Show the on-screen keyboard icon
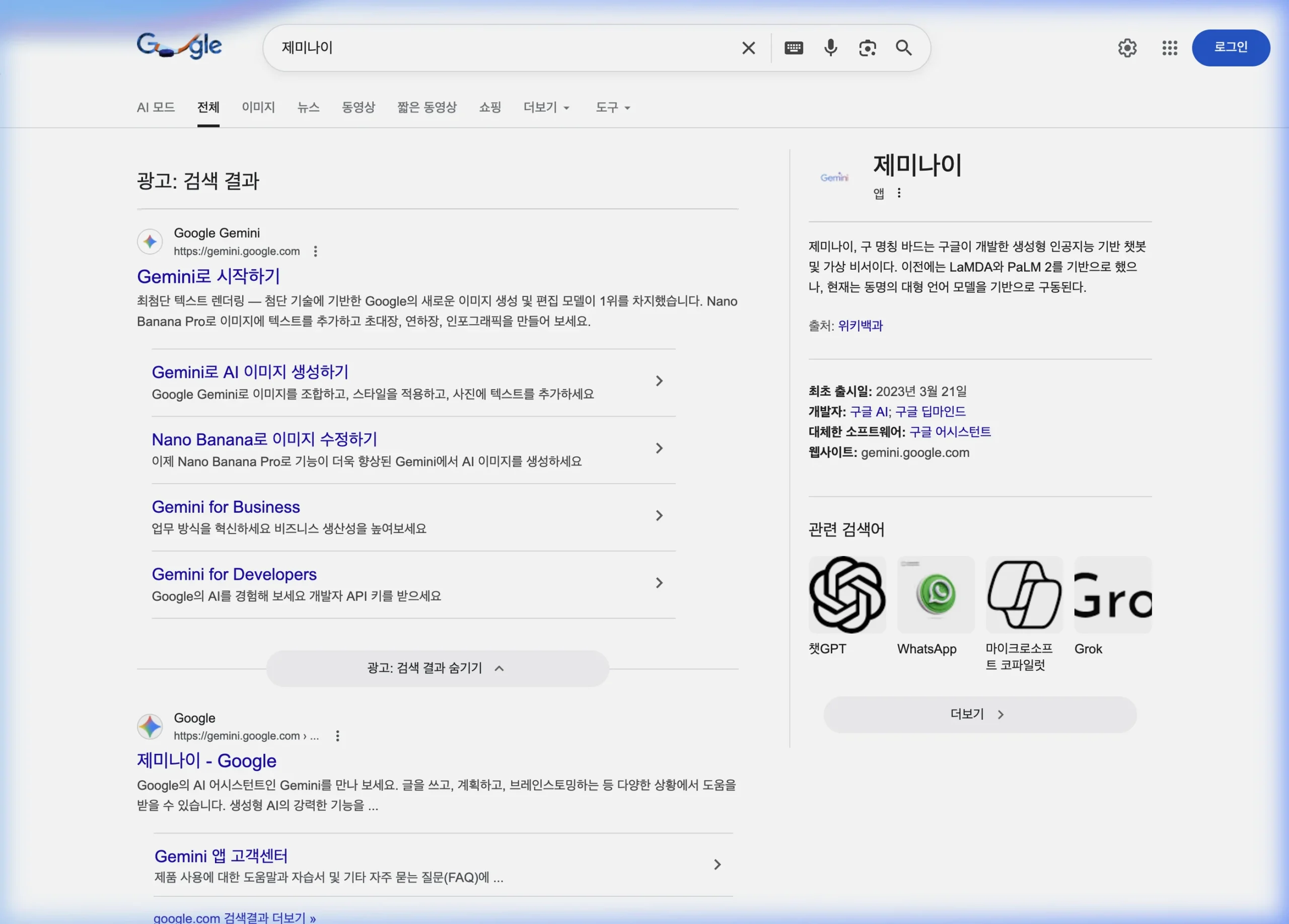Screen dimensions: 1289x924 (794, 48)
